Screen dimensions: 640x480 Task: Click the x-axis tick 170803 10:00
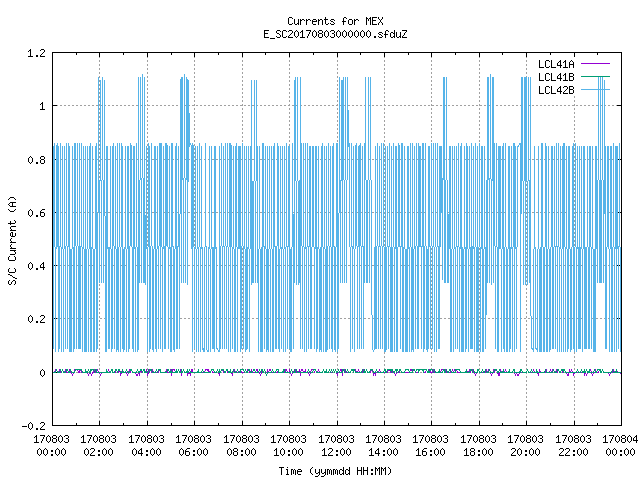tap(288, 446)
